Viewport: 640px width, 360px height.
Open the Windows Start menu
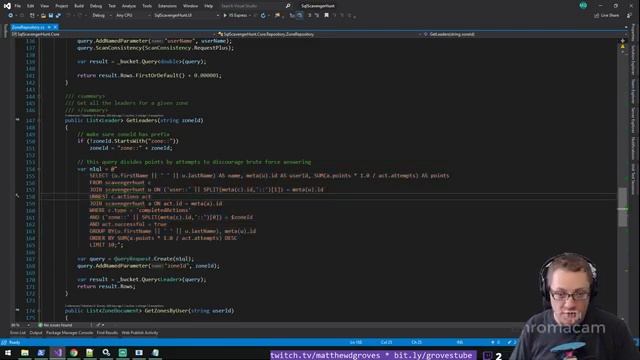click(x=8, y=353)
